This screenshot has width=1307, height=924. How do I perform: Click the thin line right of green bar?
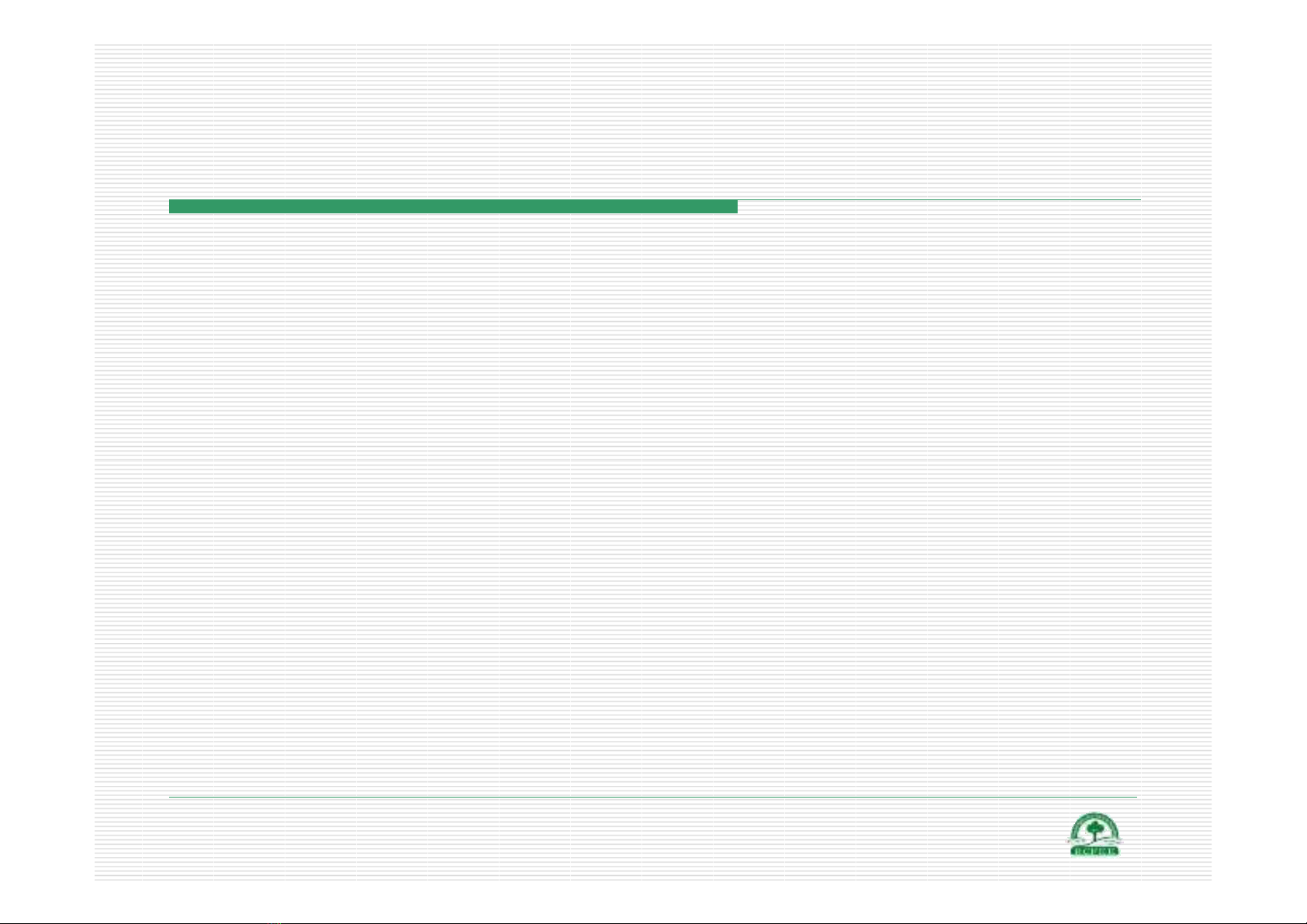(939, 200)
